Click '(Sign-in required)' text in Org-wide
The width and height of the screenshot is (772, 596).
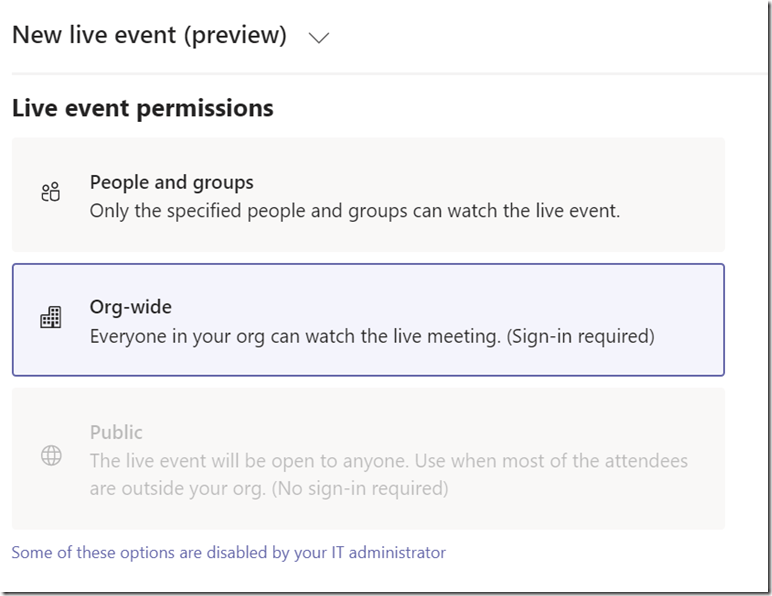(x=580, y=336)
